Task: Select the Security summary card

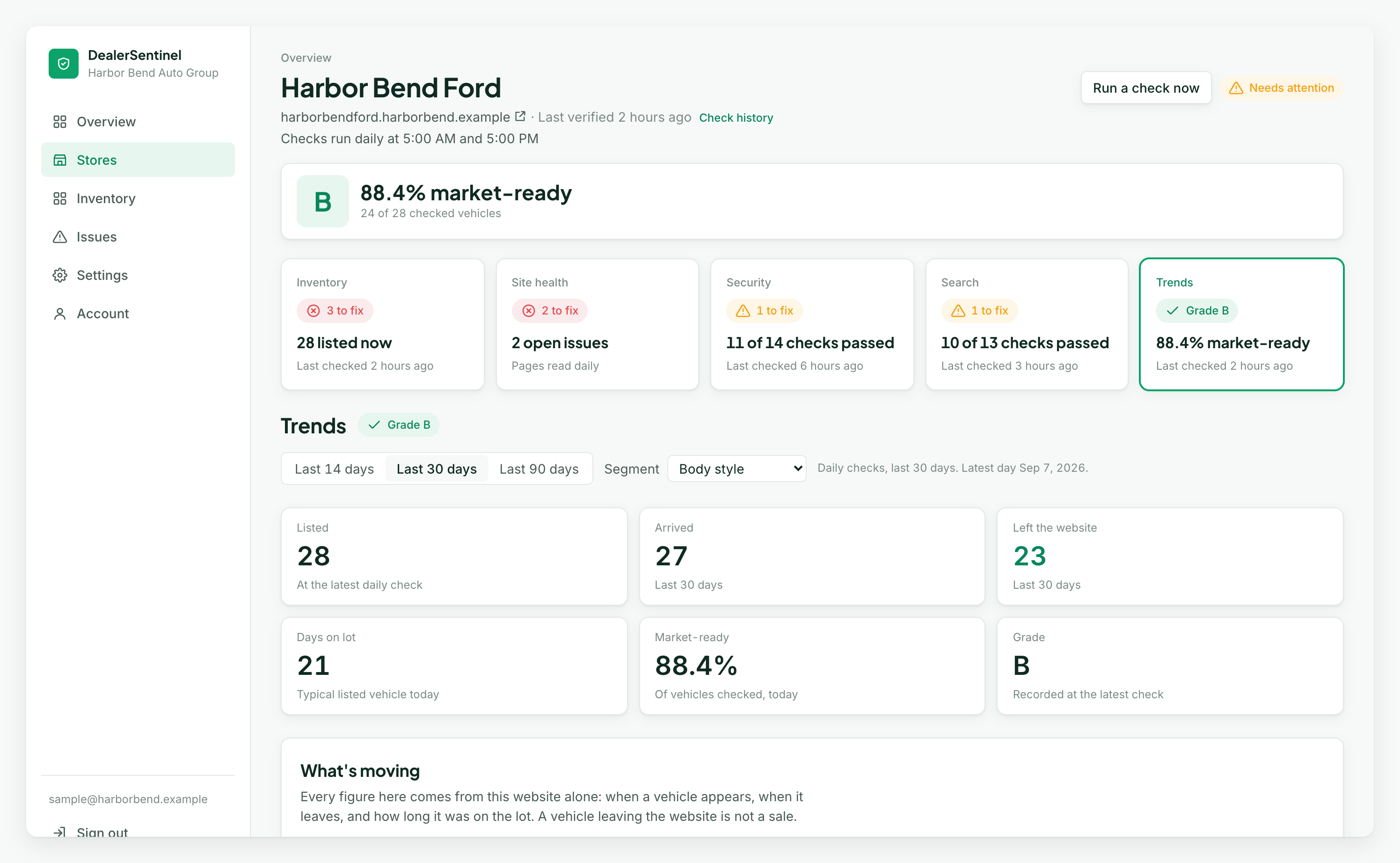Action: 812,324
